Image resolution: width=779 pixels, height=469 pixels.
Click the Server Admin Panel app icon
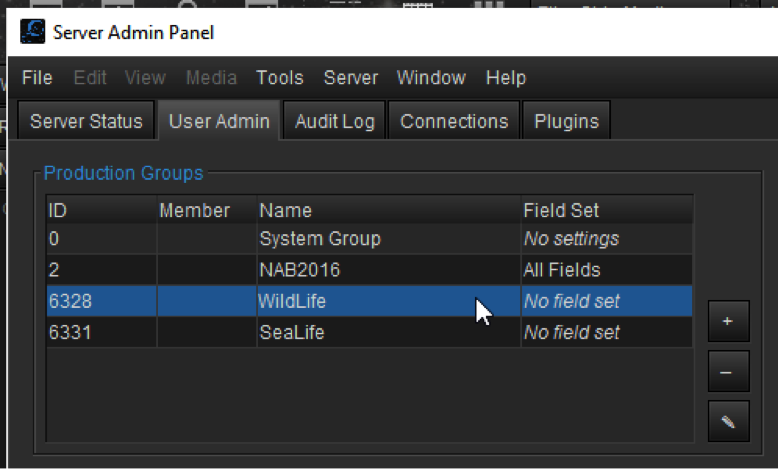pos(32,32)
